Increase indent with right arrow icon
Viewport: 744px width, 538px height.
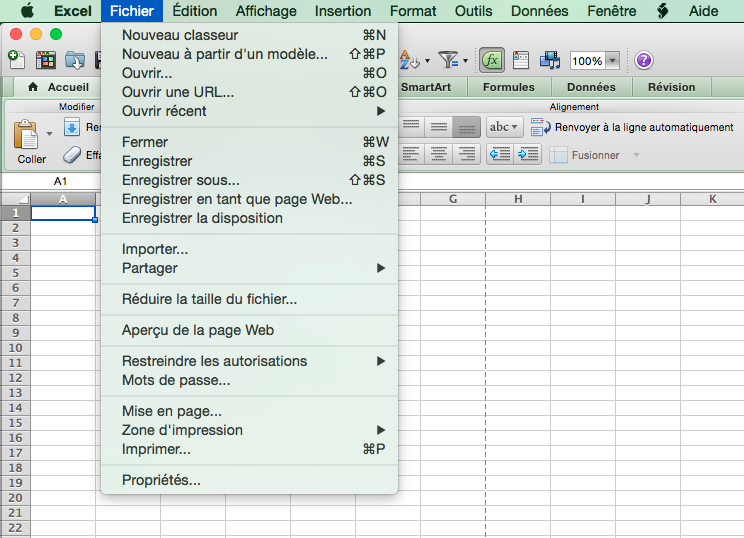[x=528, y=154]
